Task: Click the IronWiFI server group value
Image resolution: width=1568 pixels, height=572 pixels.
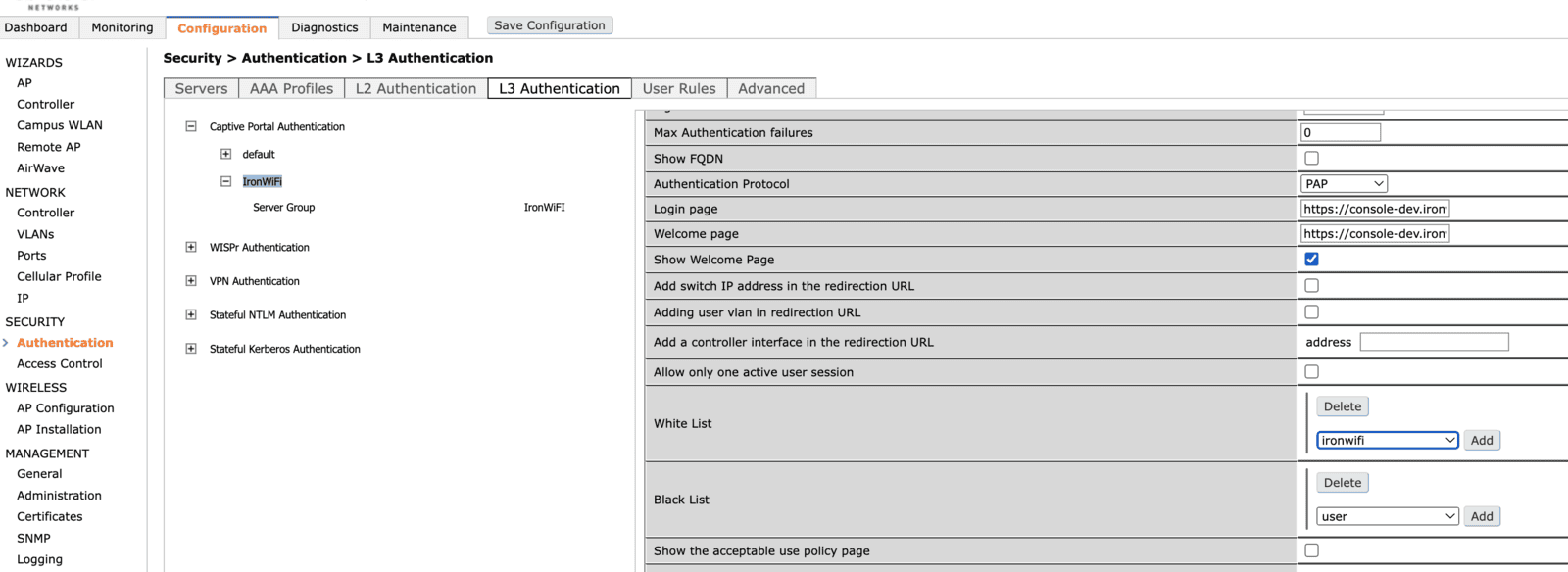Action: pos(544,207)
